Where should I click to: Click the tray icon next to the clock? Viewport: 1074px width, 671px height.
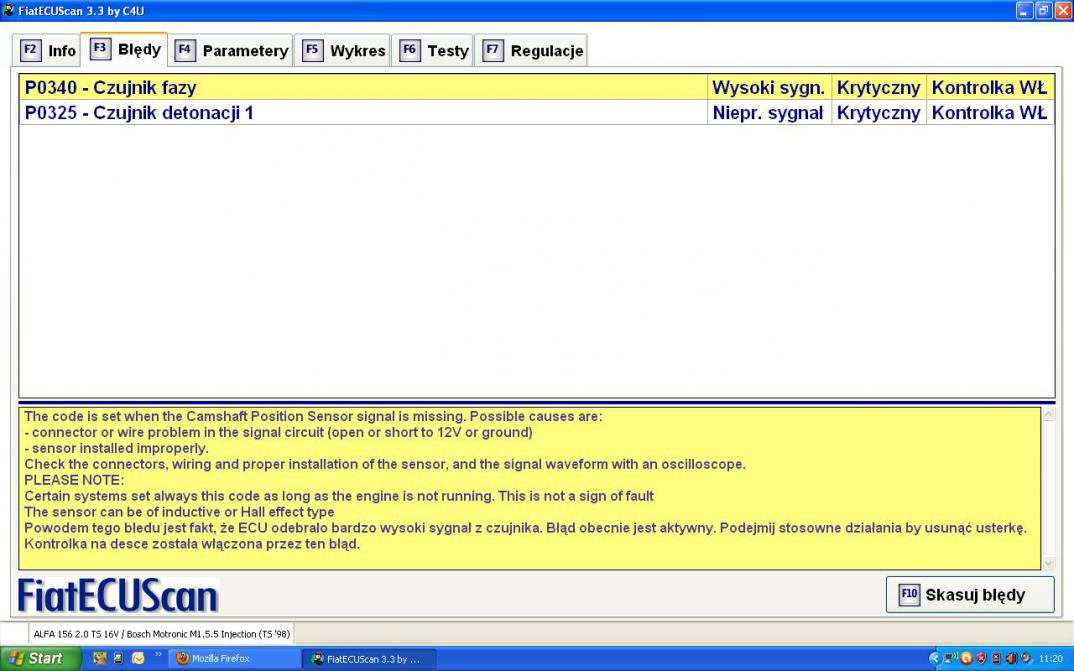click(1025, 659)
